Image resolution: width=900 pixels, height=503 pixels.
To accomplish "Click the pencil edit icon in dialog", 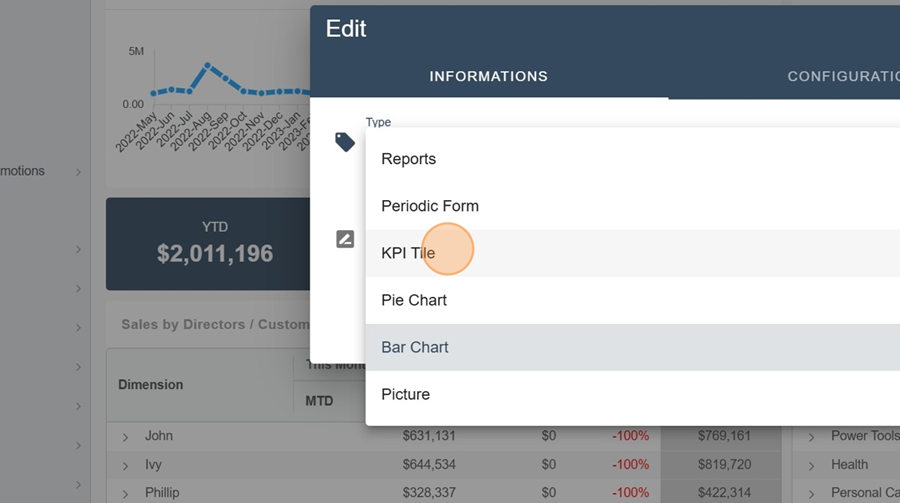I will pyautogui.click(x=345, y=239).
